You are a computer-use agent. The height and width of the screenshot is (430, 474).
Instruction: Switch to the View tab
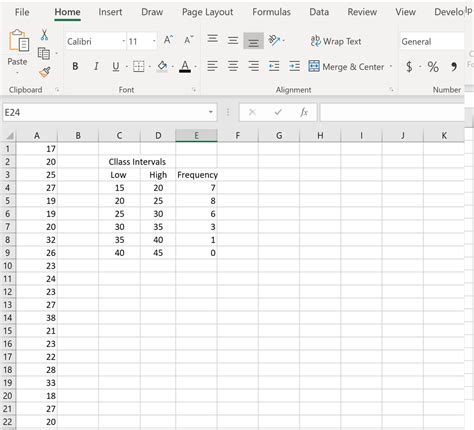[405, 12]
